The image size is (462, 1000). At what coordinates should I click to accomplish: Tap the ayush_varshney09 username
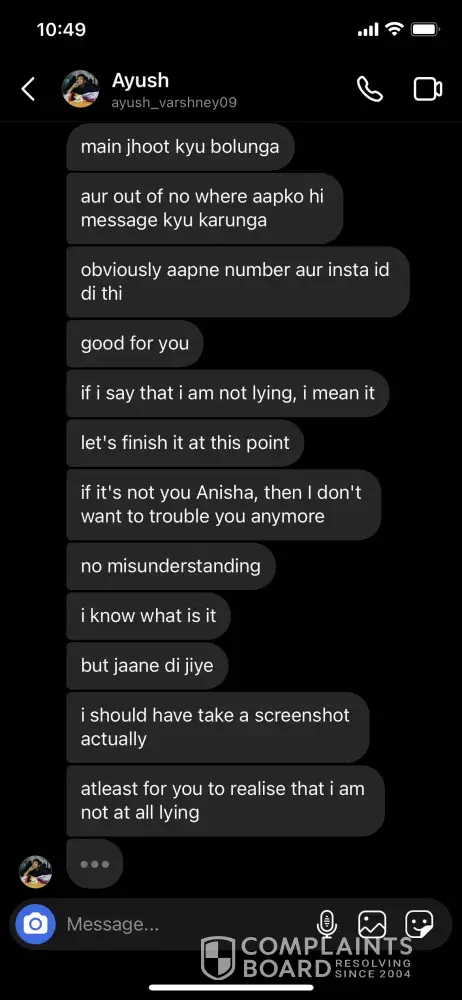click(174, 103)
